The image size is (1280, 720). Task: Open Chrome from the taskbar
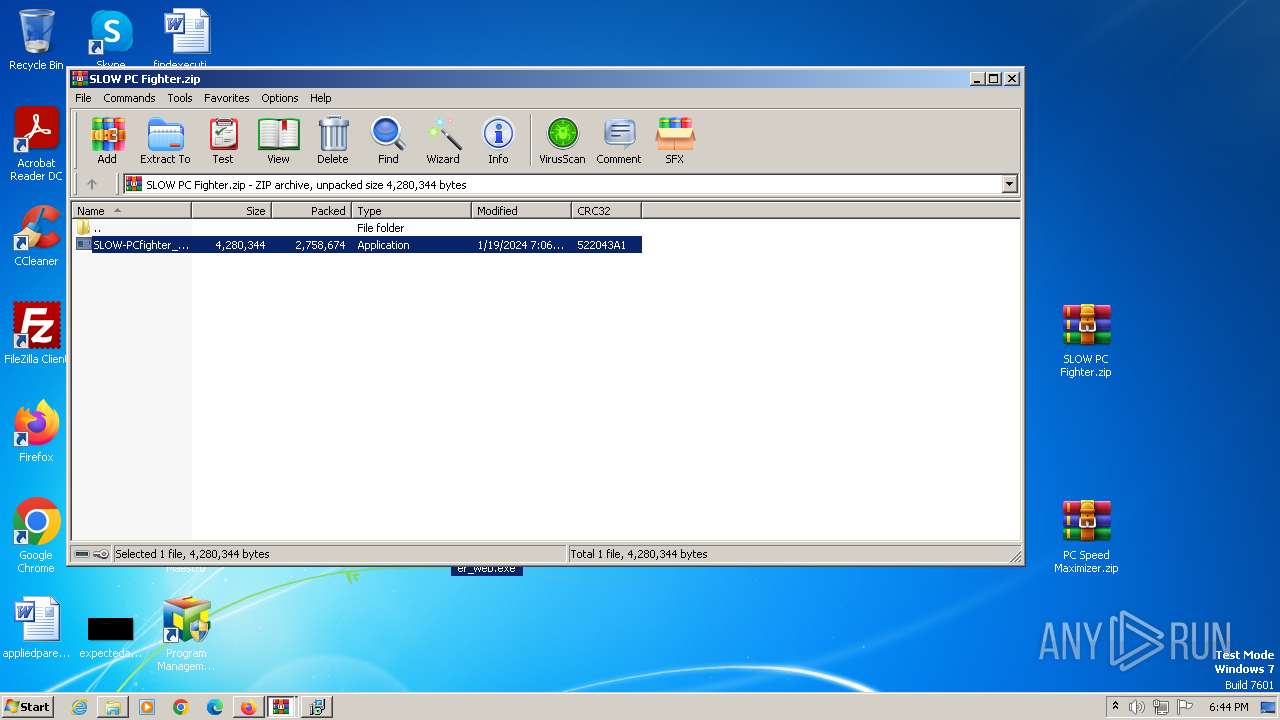[181, 707]
